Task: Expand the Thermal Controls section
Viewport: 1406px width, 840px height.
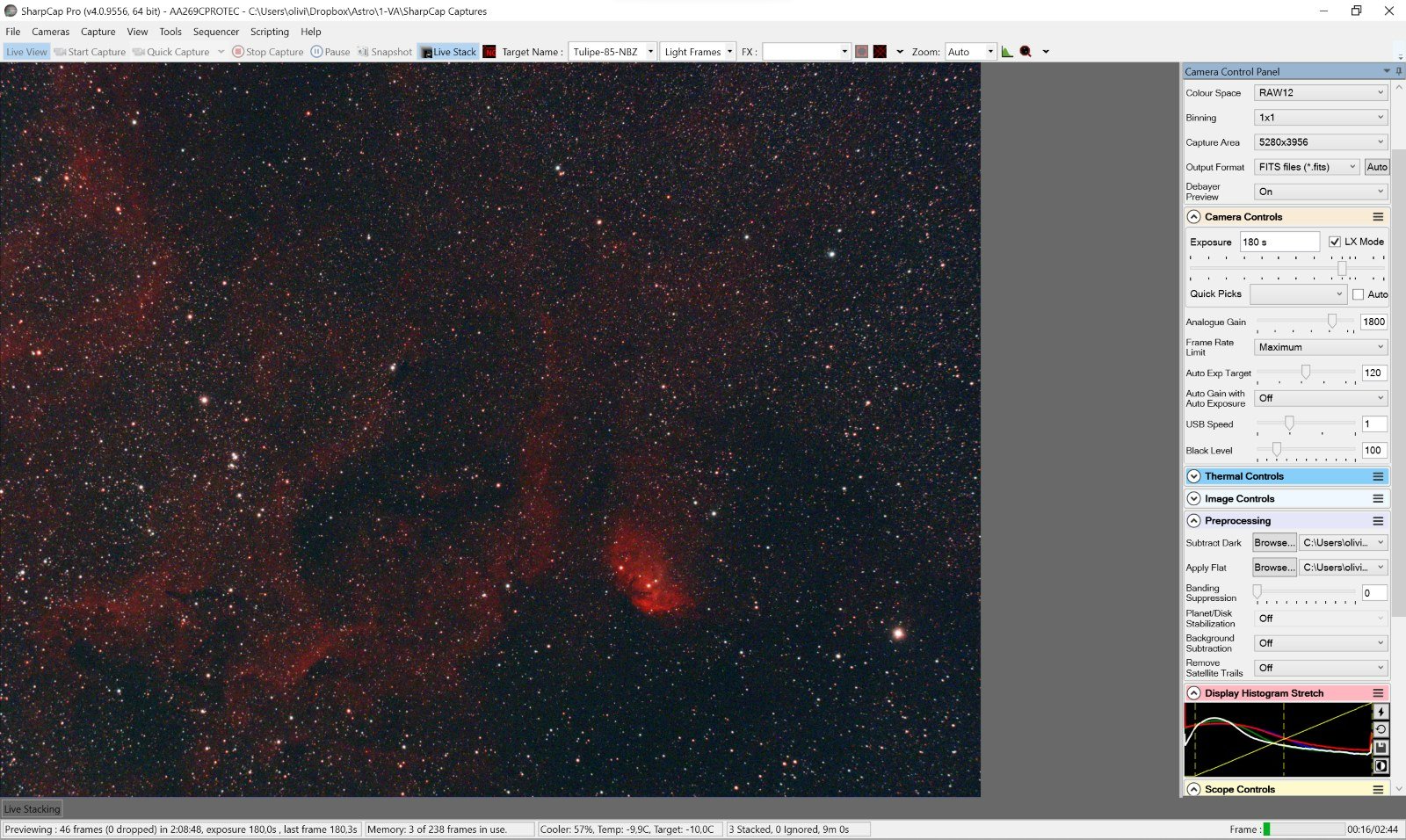Action: (x=1193, y=476)
